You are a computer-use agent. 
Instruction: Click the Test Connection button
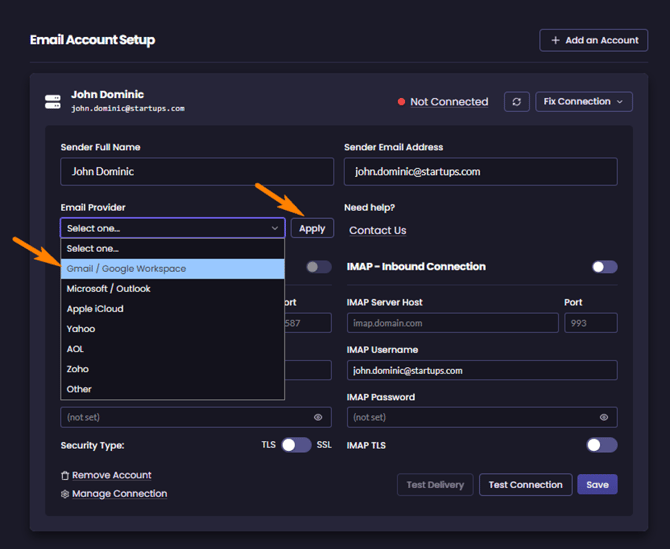point(526,484)
